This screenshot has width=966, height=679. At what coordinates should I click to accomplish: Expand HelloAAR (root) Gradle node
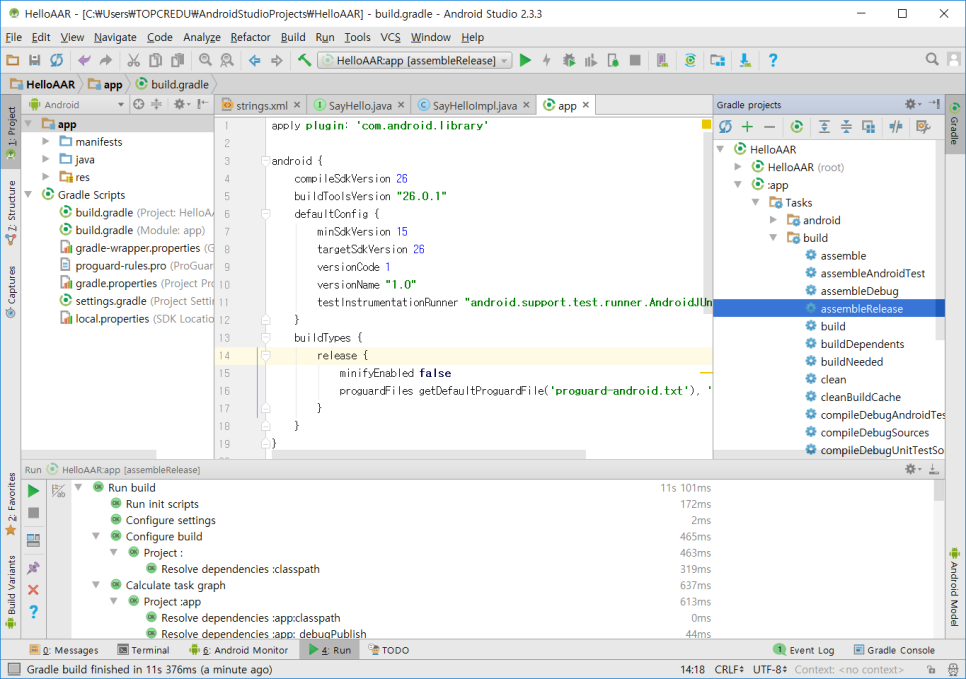[x=738, y=166]
